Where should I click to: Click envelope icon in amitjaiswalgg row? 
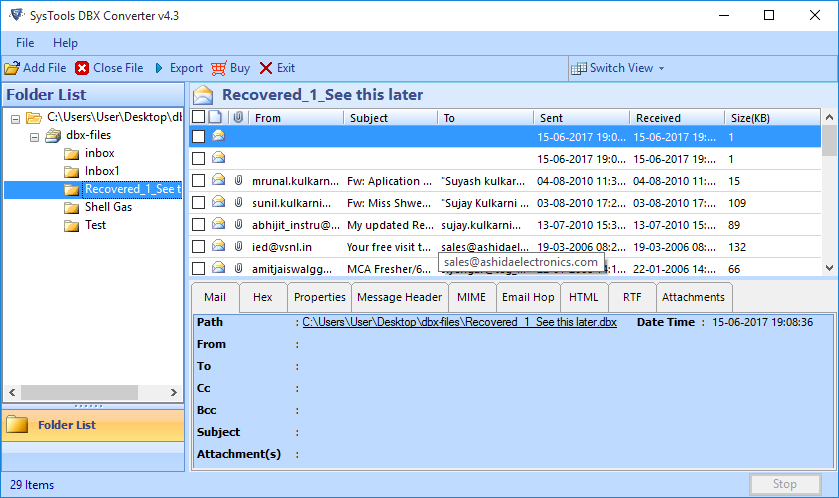pos(218,267)
